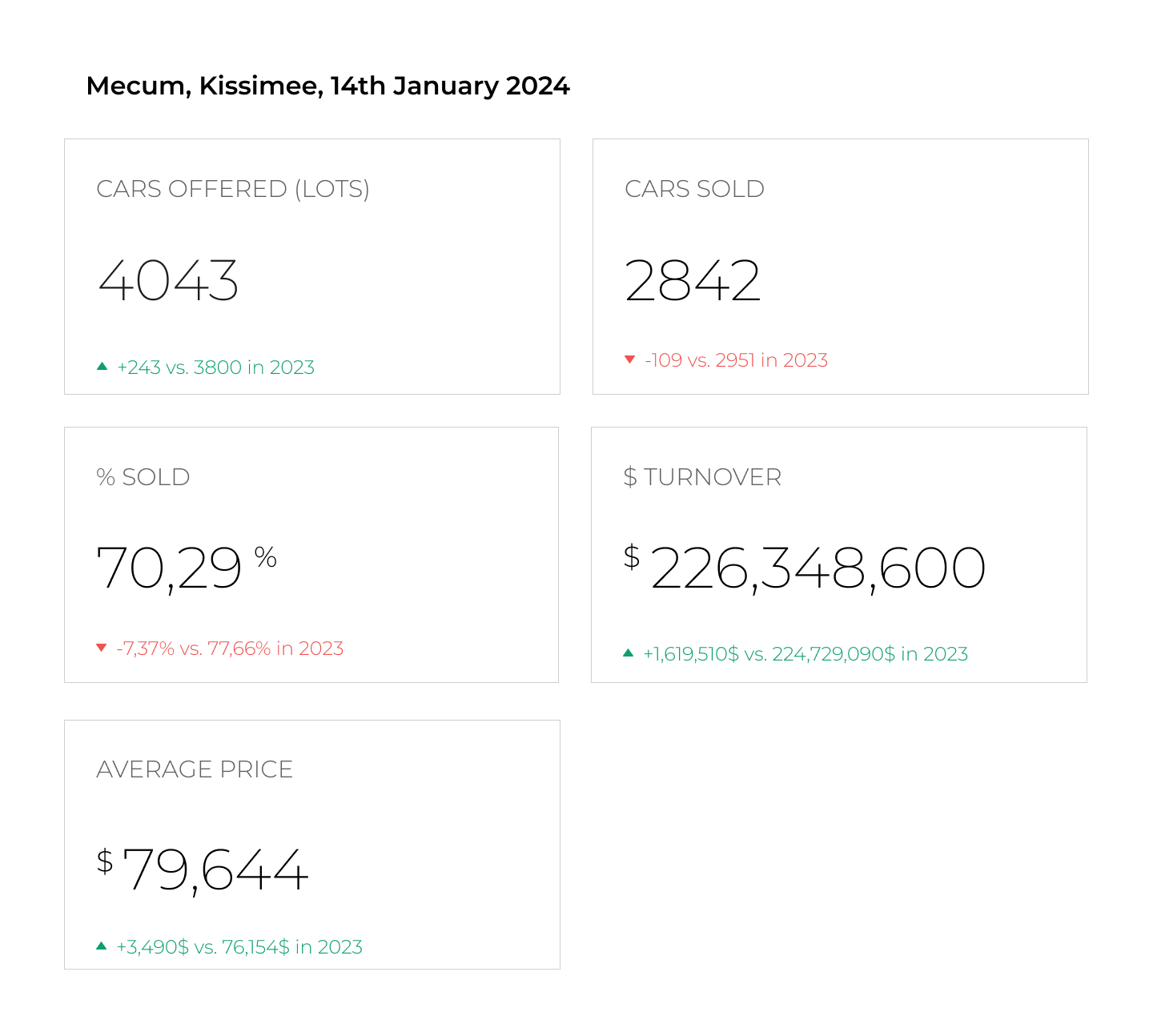This screenshot has height=1036, width=1153.
Task: Click the red down arrow in % Sold card
Action: tap(102, 648)
